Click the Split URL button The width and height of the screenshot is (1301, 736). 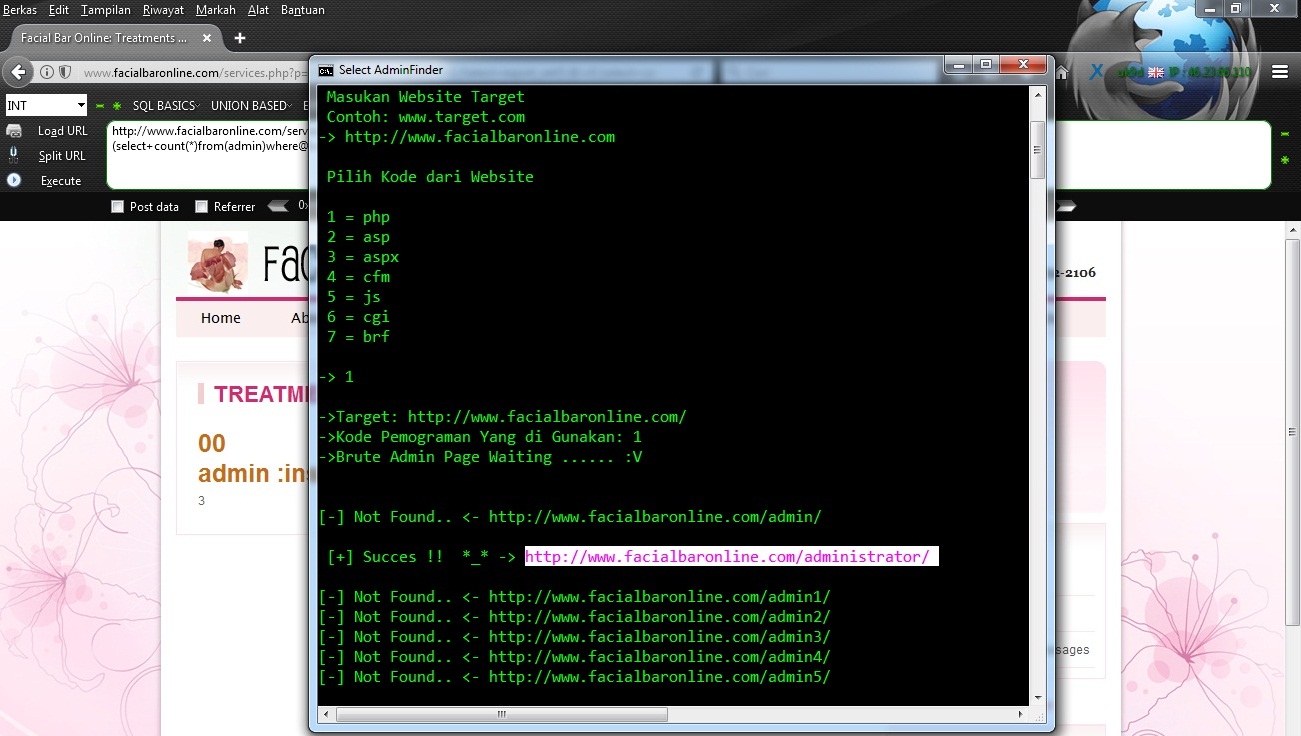tap(62, 156)
